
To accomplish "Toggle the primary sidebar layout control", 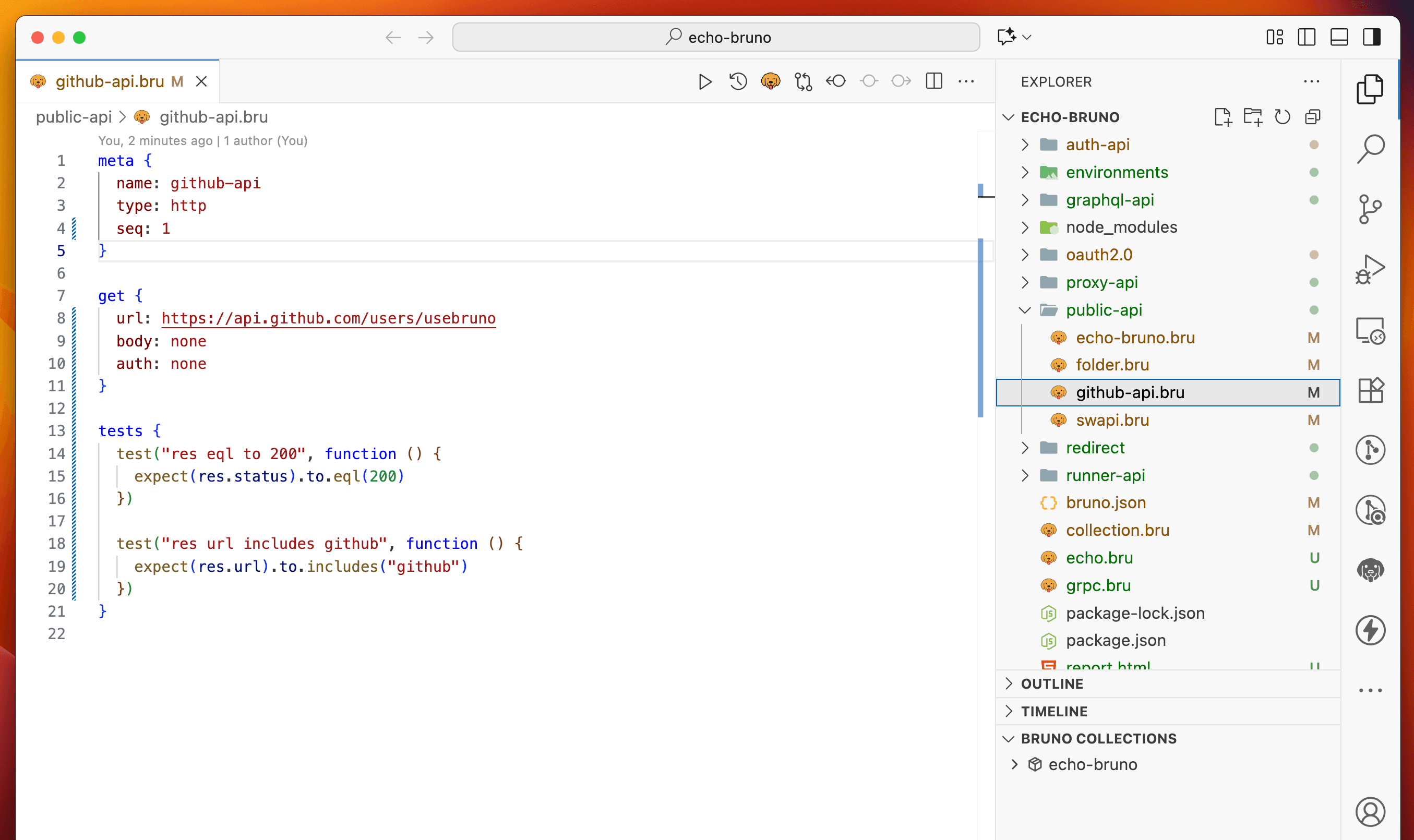I will tap(1307, 38).
